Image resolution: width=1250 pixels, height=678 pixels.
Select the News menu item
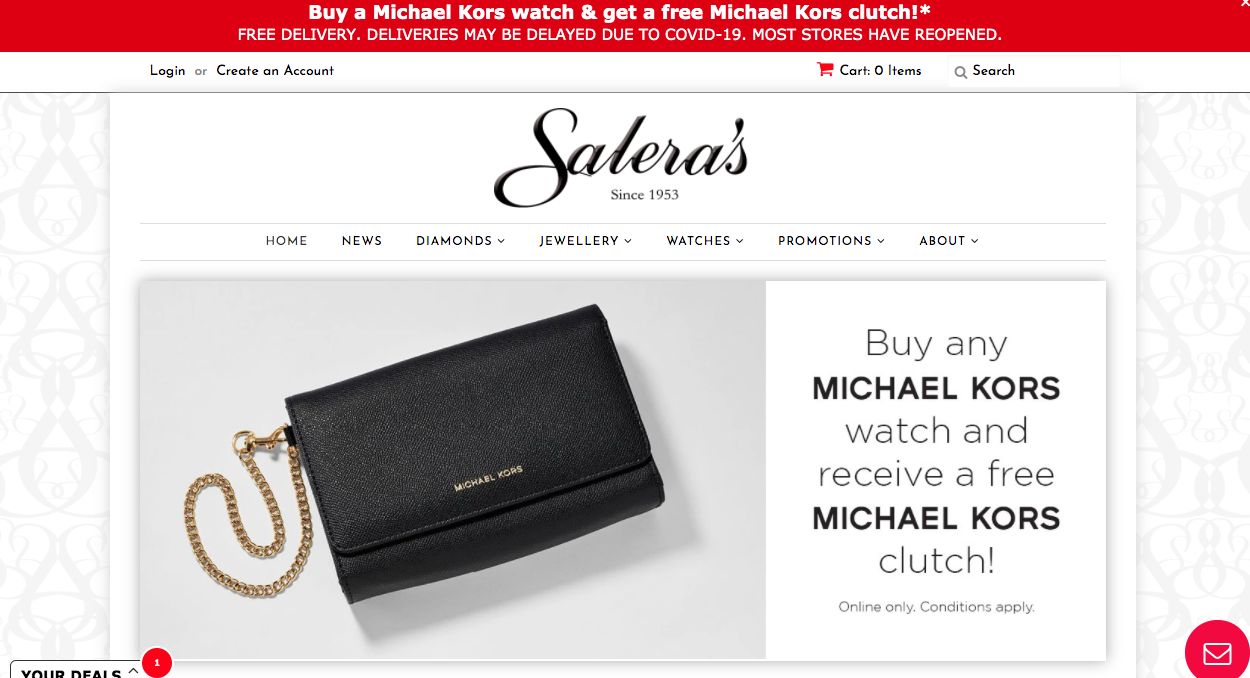(x=362, y=241)
